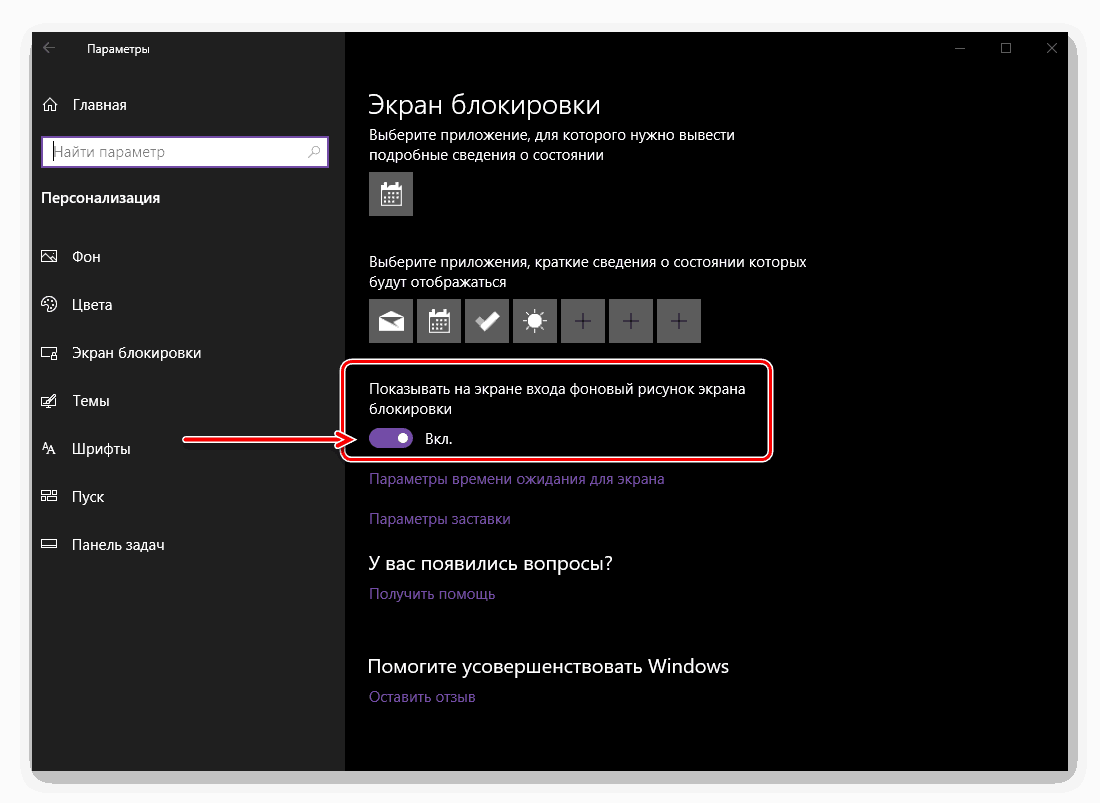Select Экран блокировки in the sidebar
Screen dimensions: 1100x803
(136, 353)
